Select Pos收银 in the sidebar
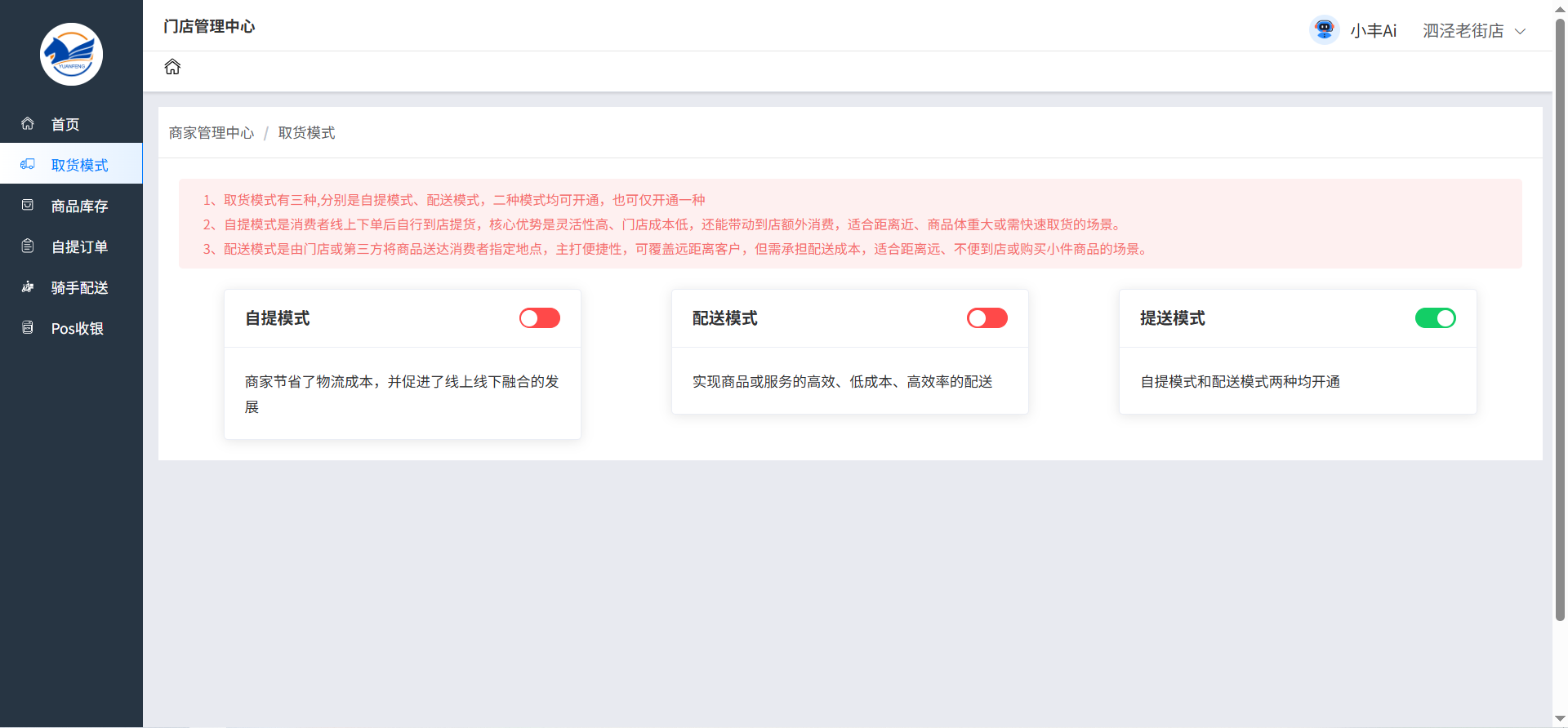 coord(77,329)
